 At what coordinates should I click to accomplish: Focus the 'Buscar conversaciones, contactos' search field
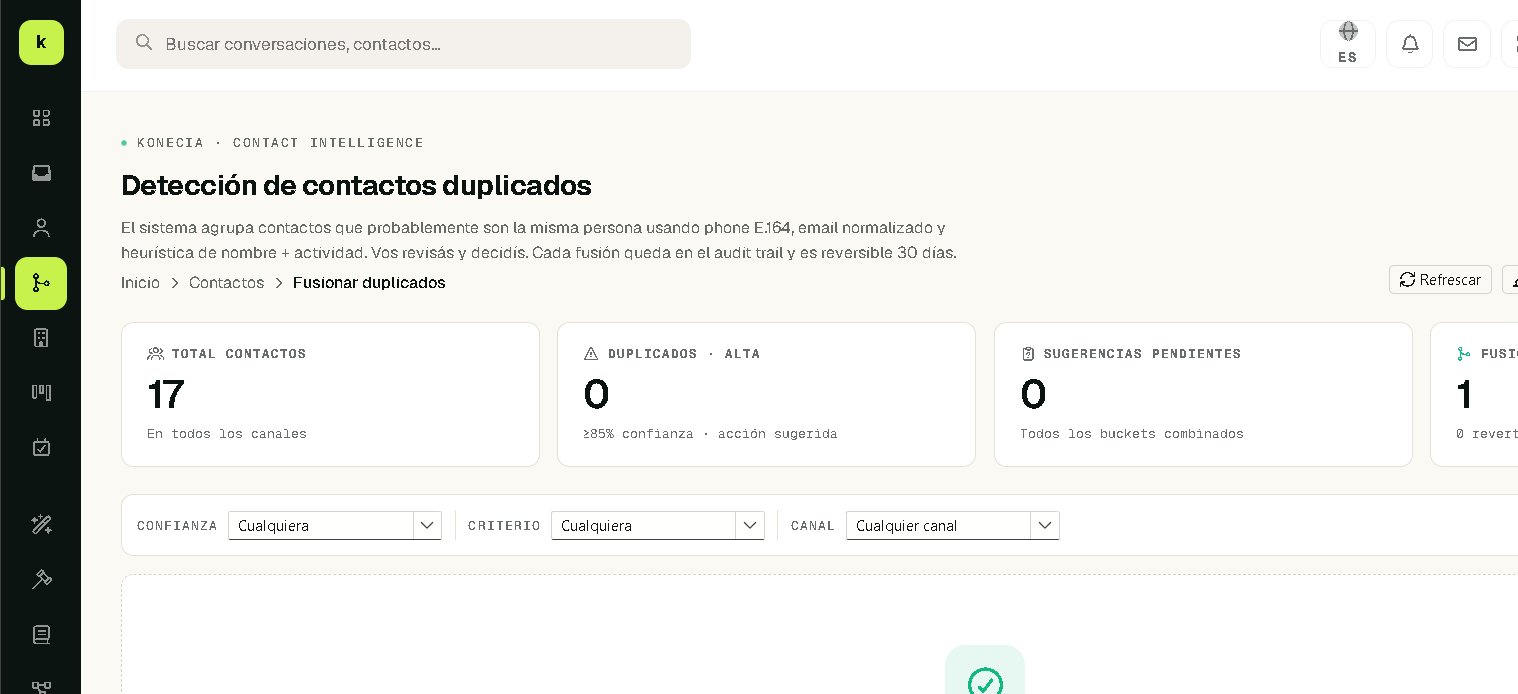(x=403, y=44)
